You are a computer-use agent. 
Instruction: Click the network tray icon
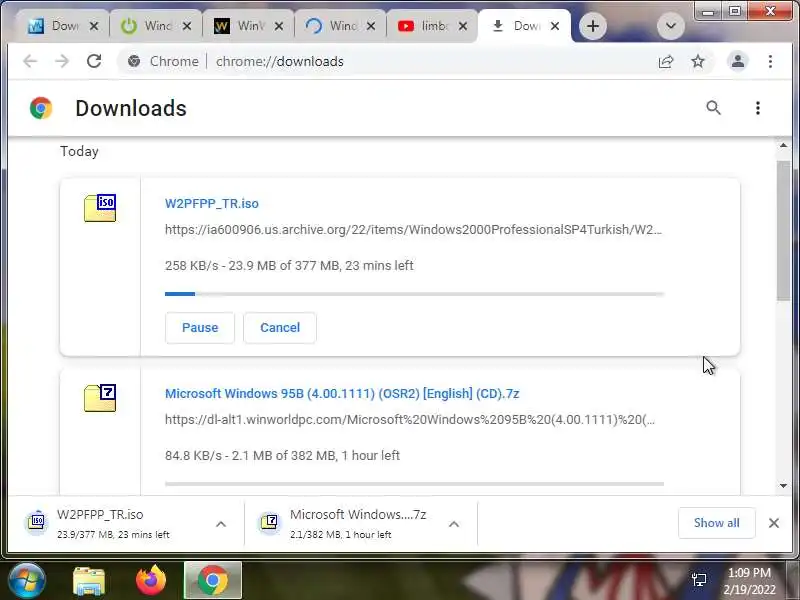[699, 580]
